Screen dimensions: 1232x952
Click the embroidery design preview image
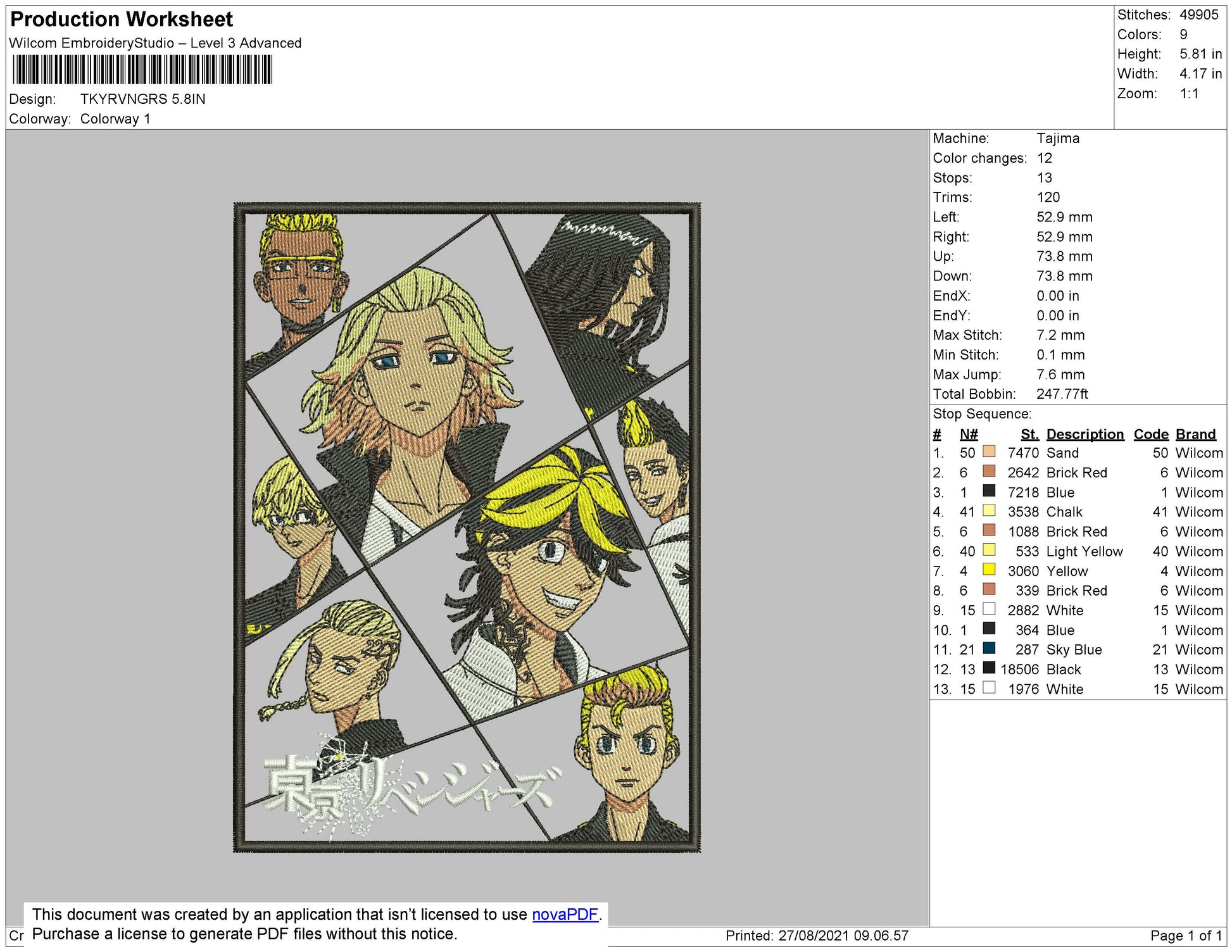467,527
